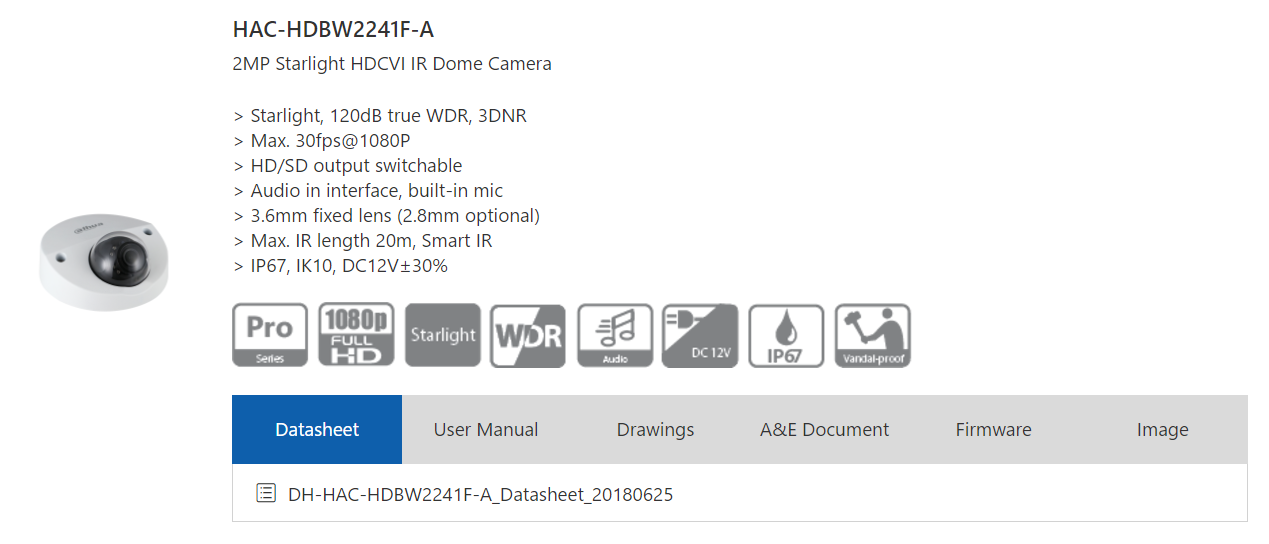This screenshot has width=1269, height=544.
Task: Switch to the User Manual tab
Action: pyautogui.click(x=486, y=430)
